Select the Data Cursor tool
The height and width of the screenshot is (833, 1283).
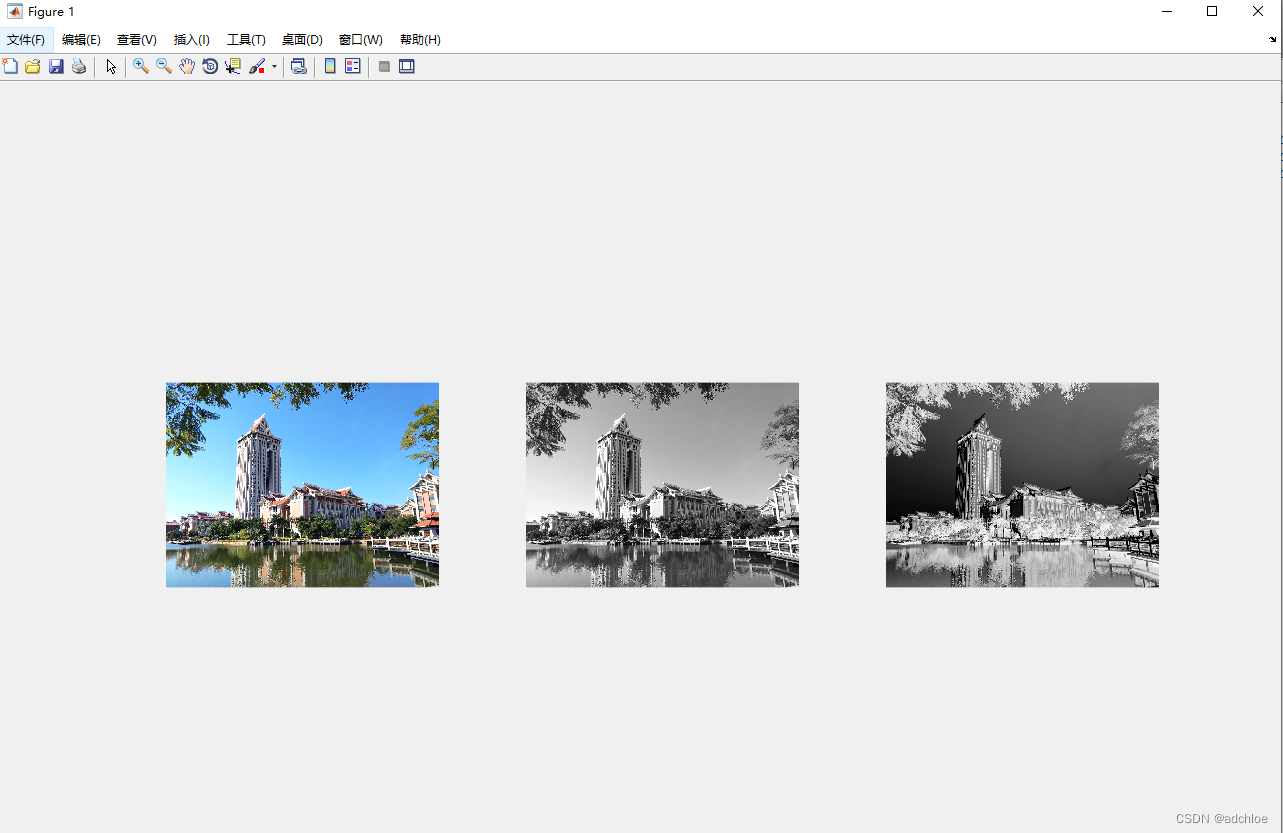(233, 66)
